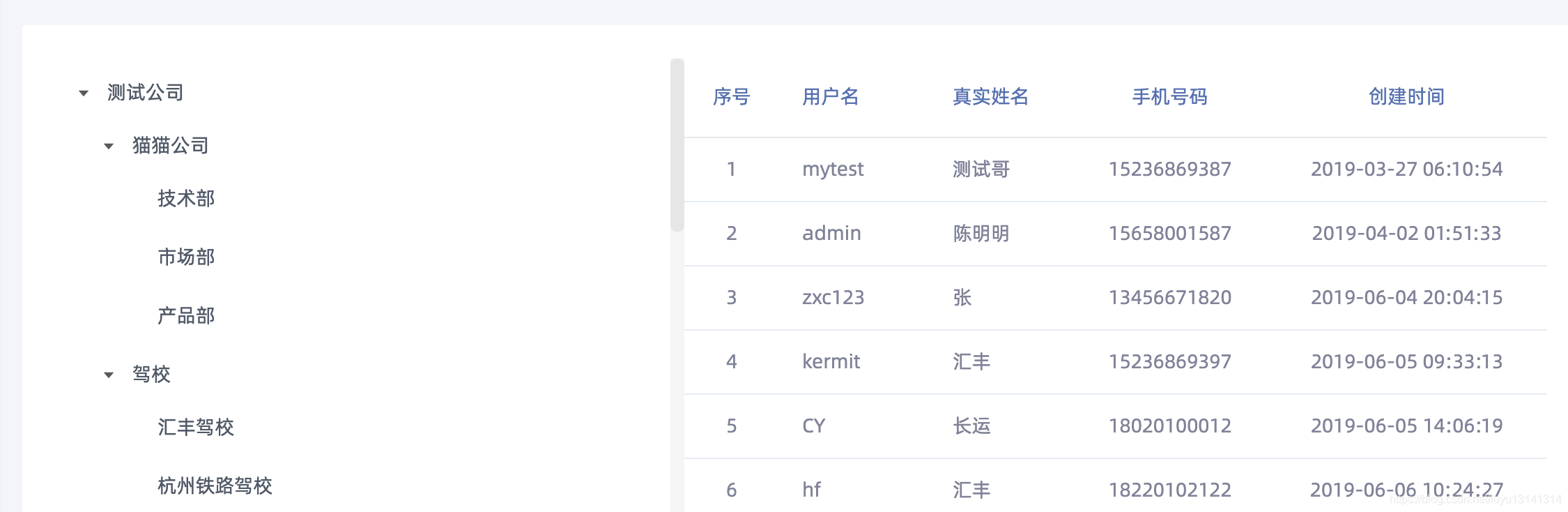Screen dimensions: 1568x512
Task: Click the 序号 column header
Action: [x=731, y=97]
